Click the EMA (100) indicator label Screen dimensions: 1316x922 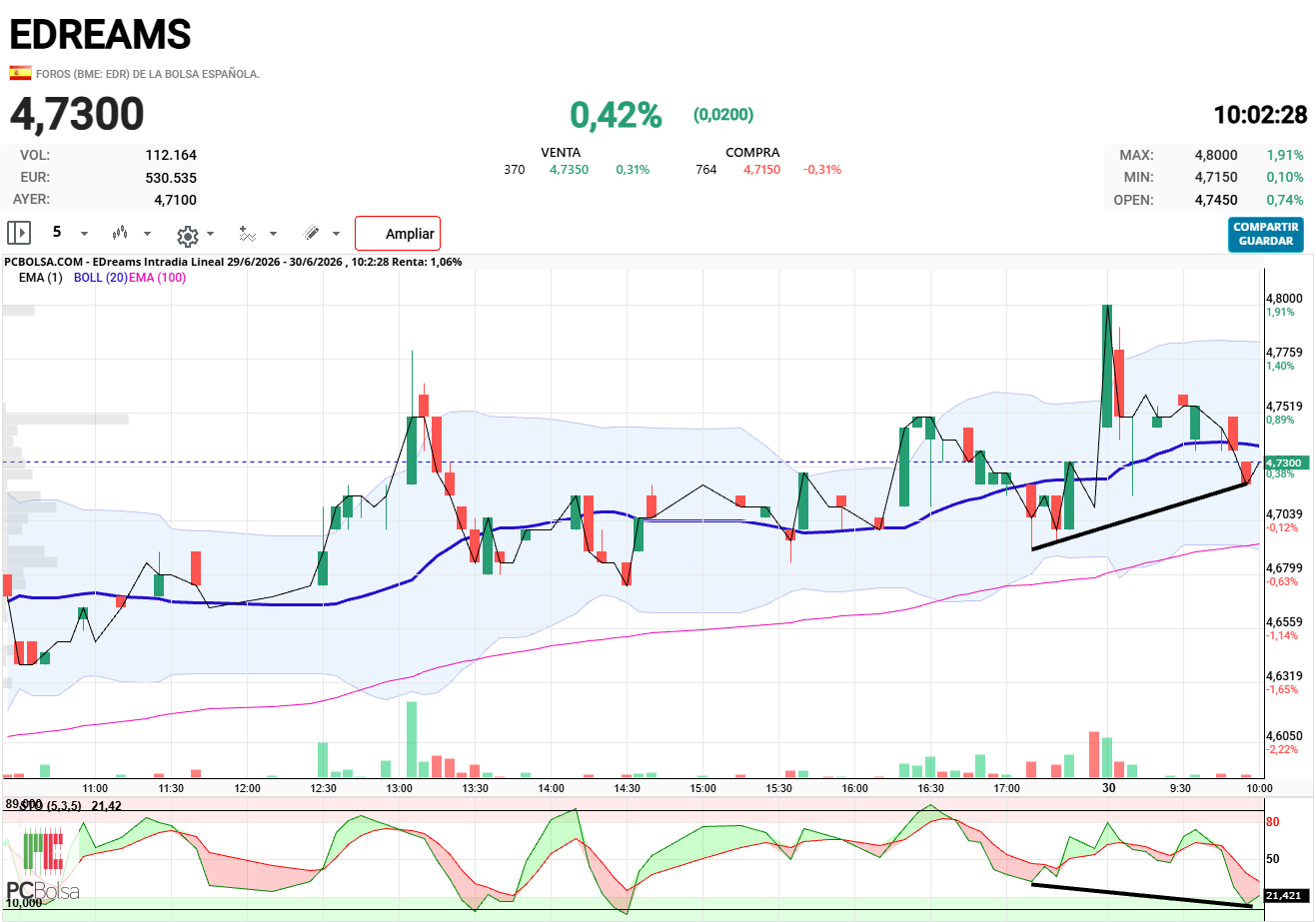[x=158, y=278]
